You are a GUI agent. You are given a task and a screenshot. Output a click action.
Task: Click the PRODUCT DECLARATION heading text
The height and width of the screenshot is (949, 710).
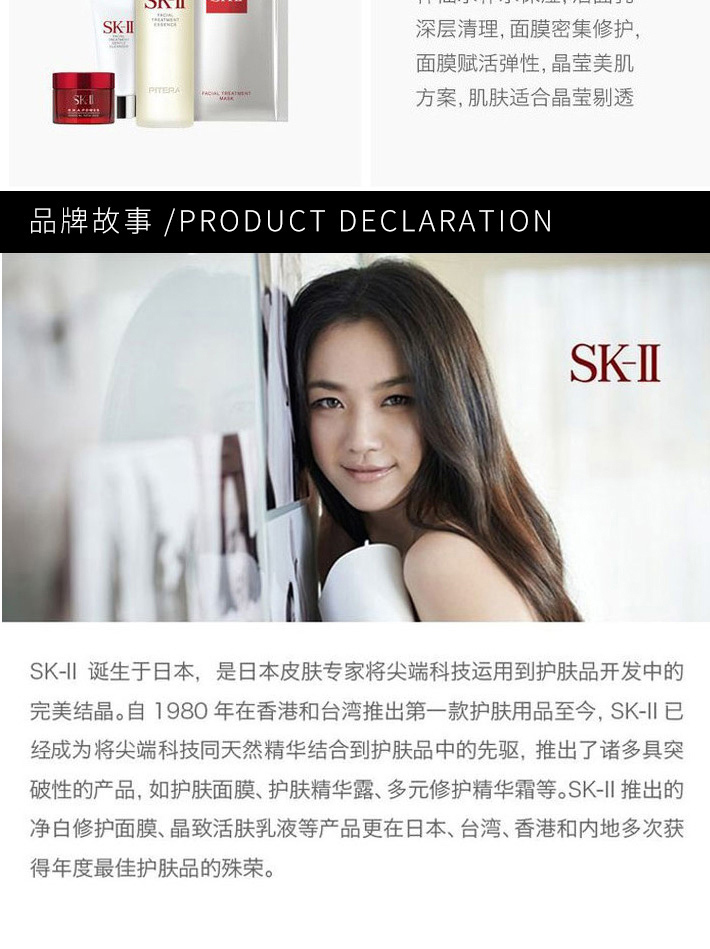coord(366,221)
